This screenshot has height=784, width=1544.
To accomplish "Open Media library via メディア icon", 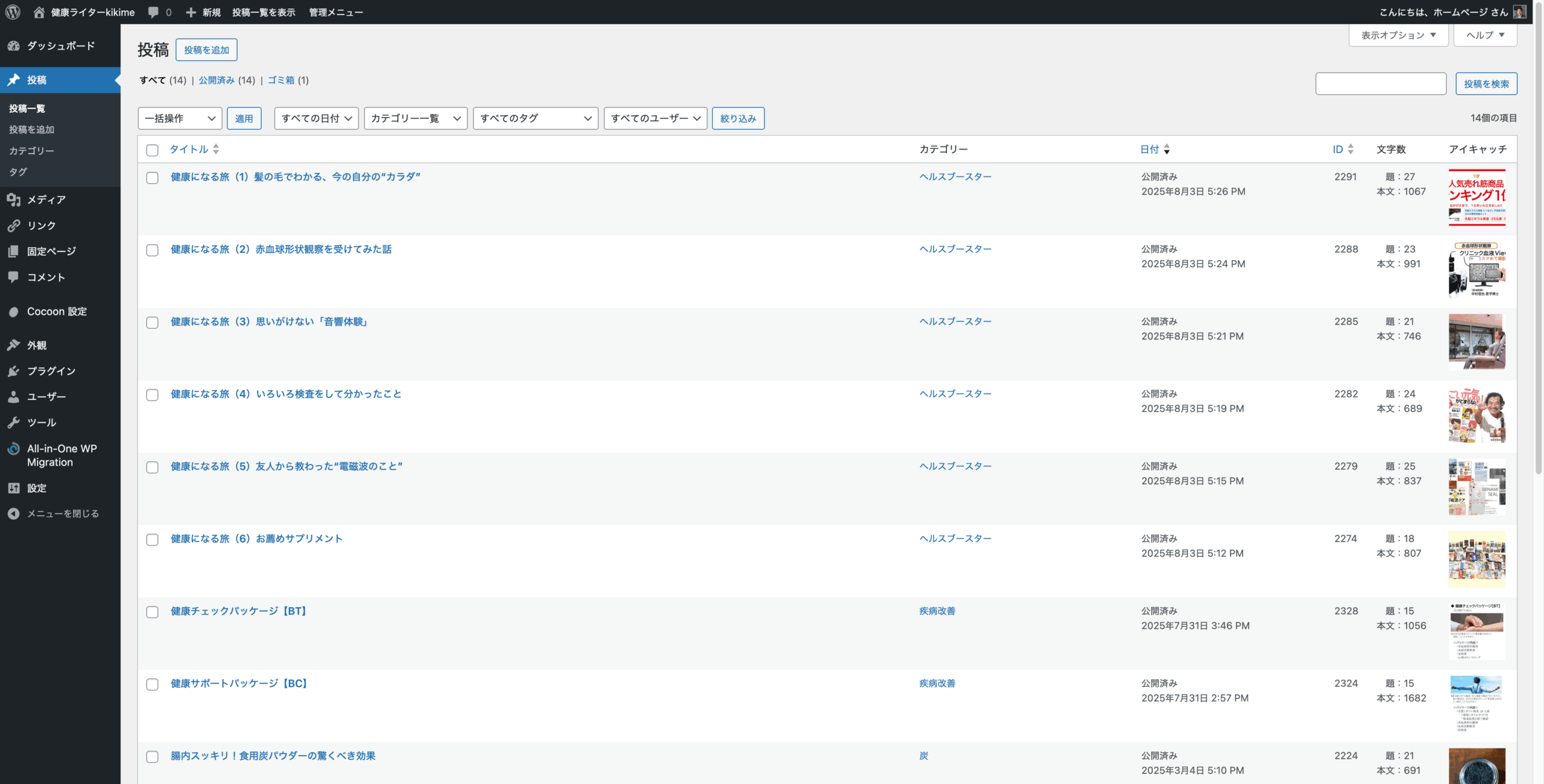I will click(x=13, y=200).
